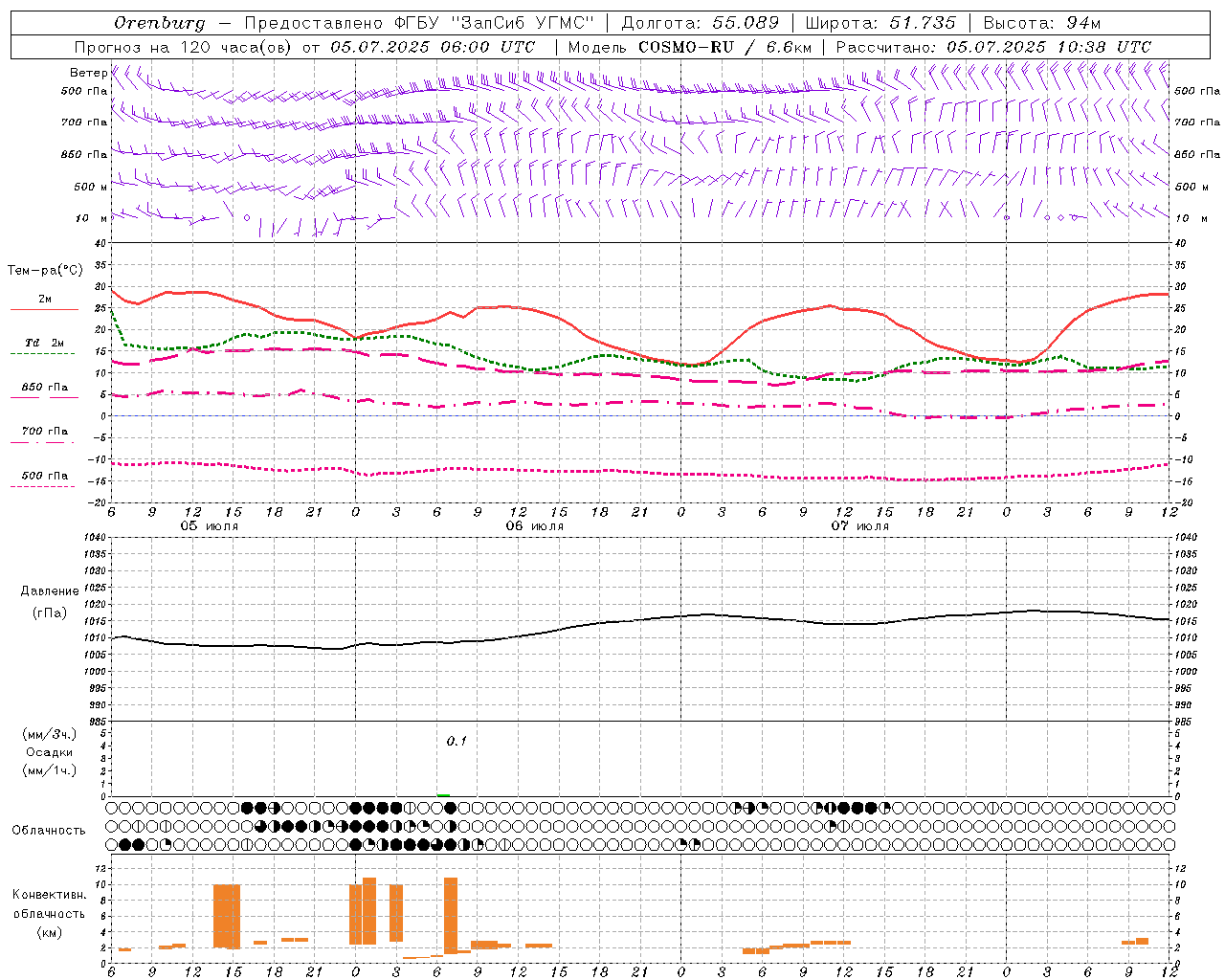The height and width of the screenshot is (980, 1225).
Task: Select the 'Предоставлено ФГБУ "ЗапСиб УГМС"' provider text
Action: point(419,23)
